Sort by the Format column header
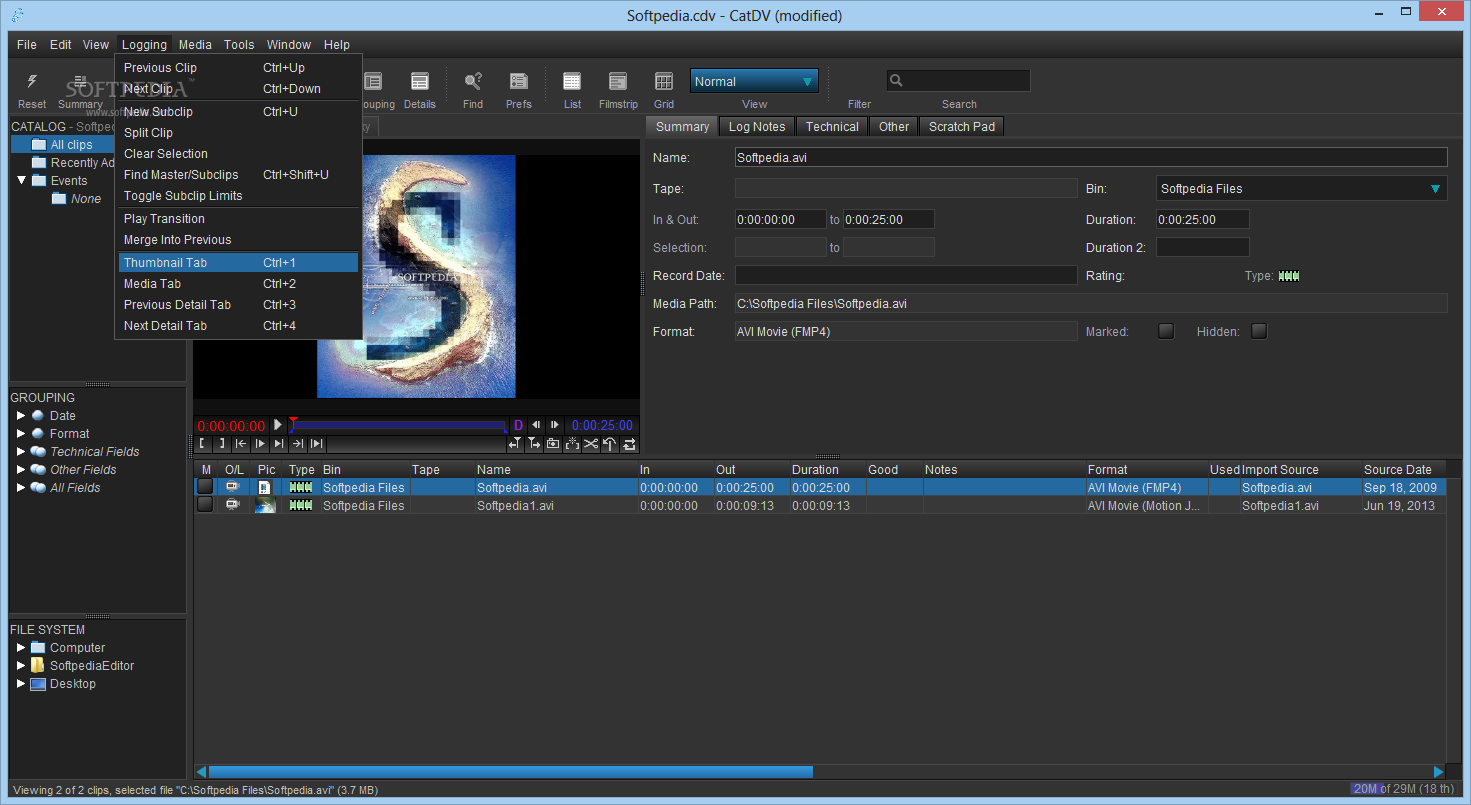This screenshot has height=805, width=1471. [x=1146, y=469]
